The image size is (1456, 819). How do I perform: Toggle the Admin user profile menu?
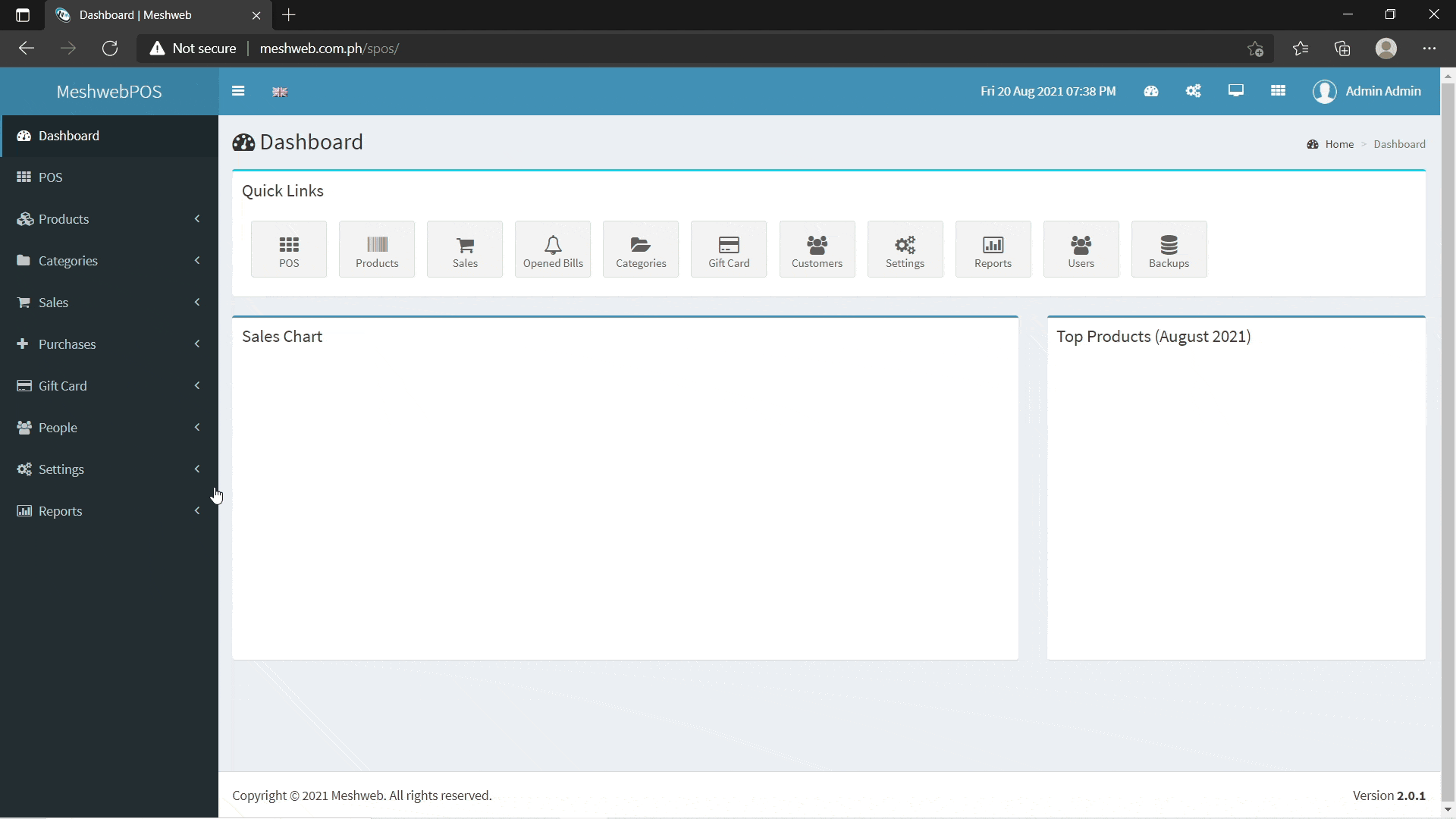tap(1367, 91)
